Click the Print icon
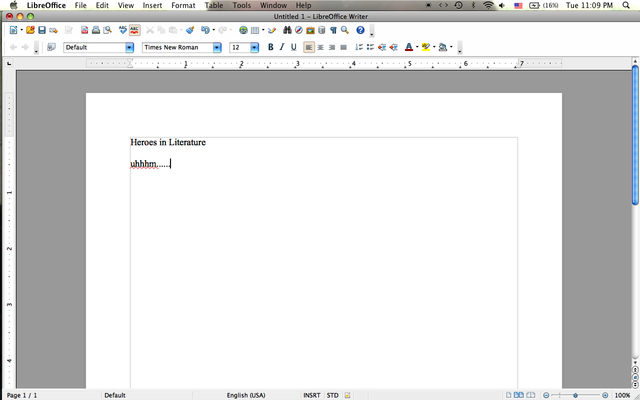 (x=96, y=30)
